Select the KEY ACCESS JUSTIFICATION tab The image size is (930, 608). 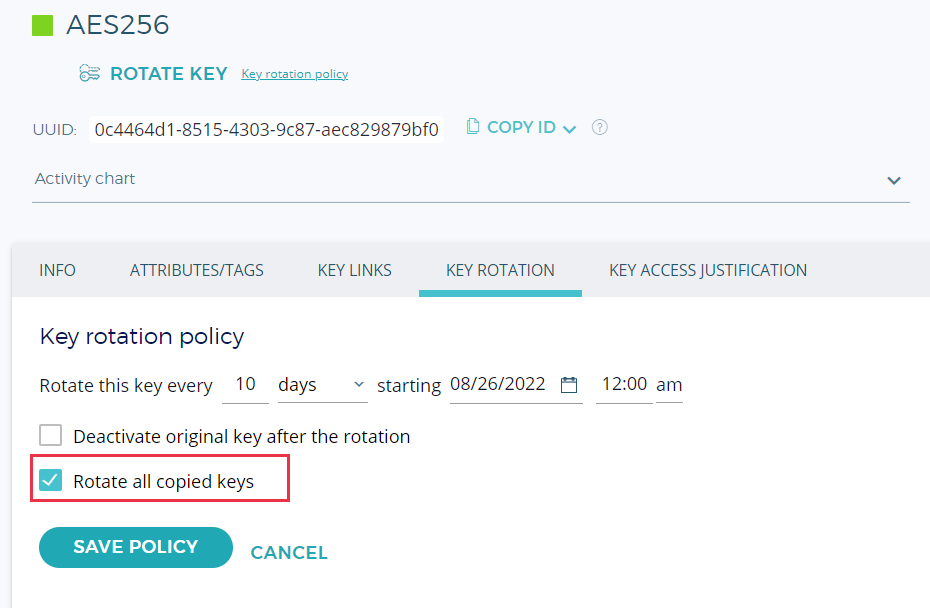pyautogui.click(x=708, y=270)
